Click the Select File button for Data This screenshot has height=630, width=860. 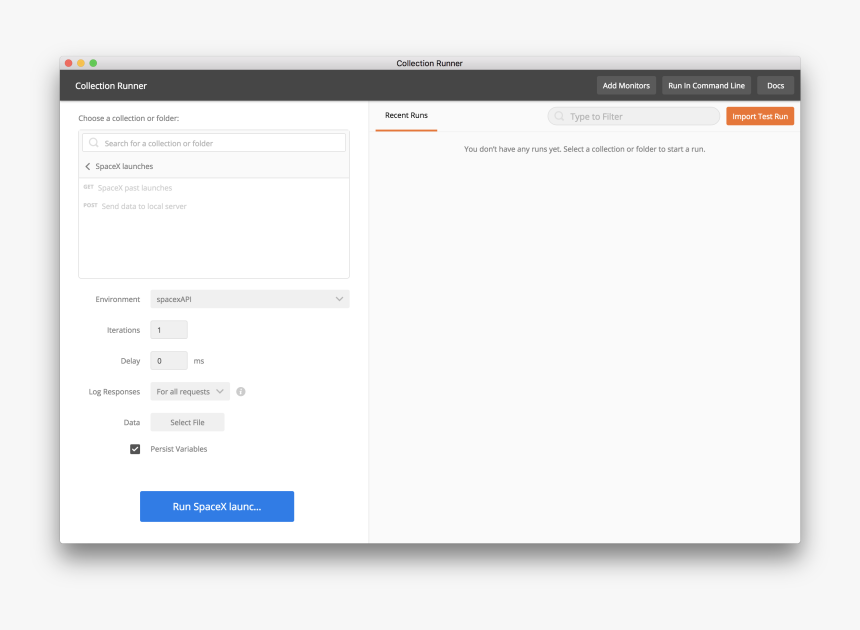[187, 422]
